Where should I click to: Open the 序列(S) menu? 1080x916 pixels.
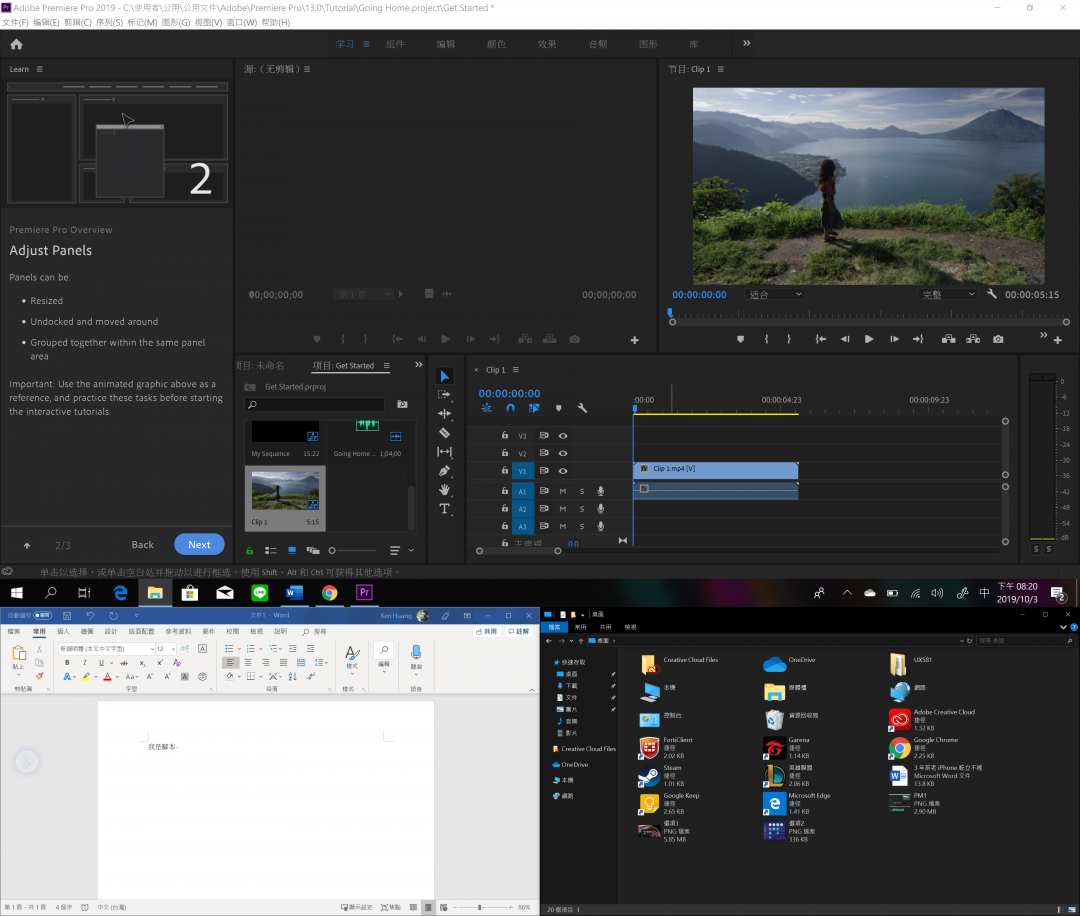[108, 22]
